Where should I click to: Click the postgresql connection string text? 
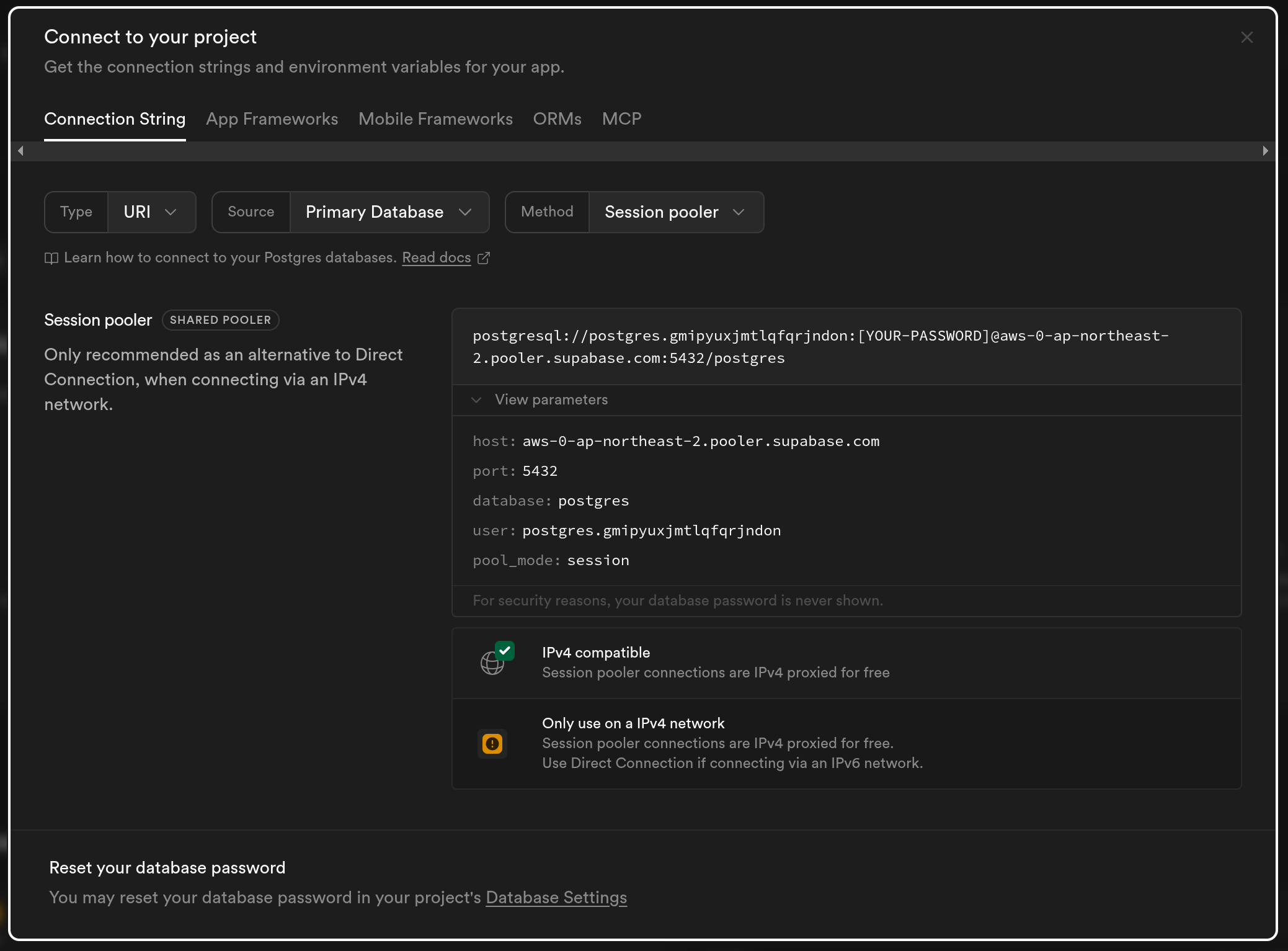(820, 347)
